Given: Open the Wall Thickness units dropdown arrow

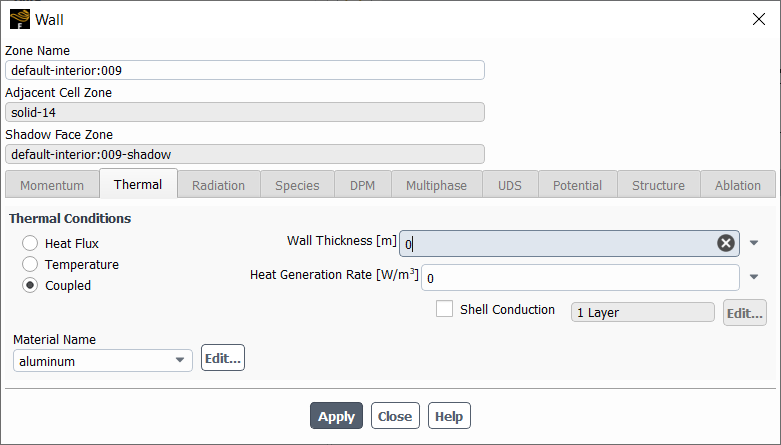Looking at the screenshot, I should [x=754, y=243].
